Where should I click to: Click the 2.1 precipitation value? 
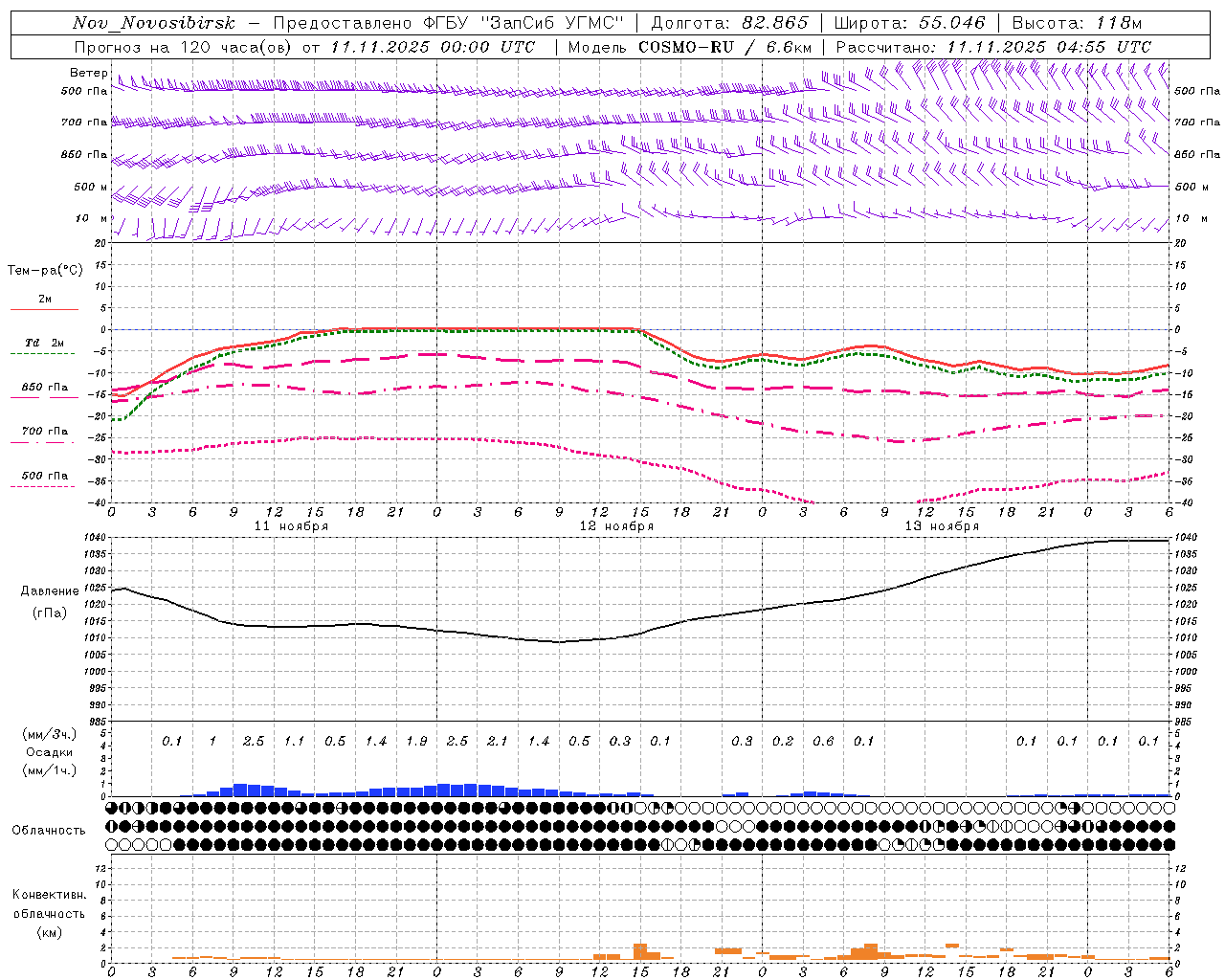point(498,742)
